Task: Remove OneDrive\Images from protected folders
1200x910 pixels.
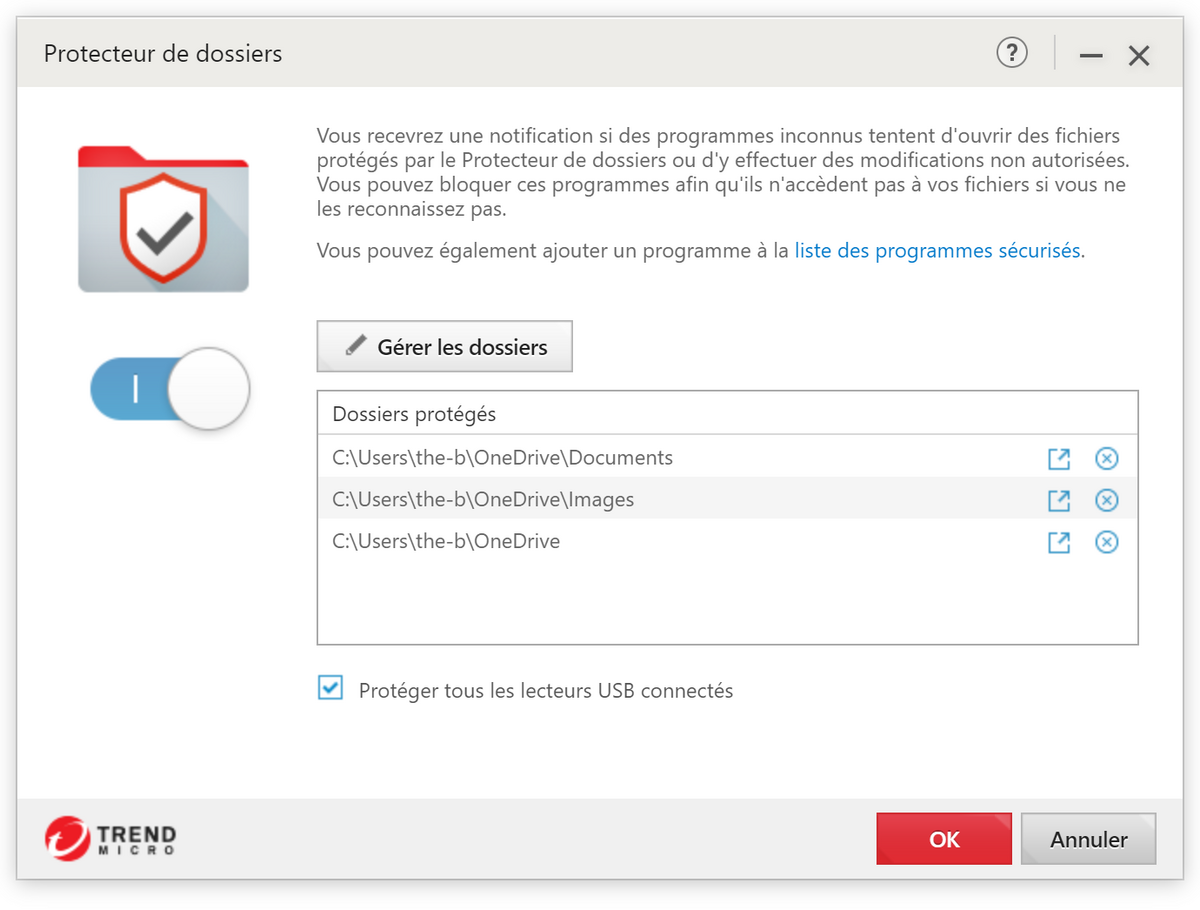Action: (1106, 500)
